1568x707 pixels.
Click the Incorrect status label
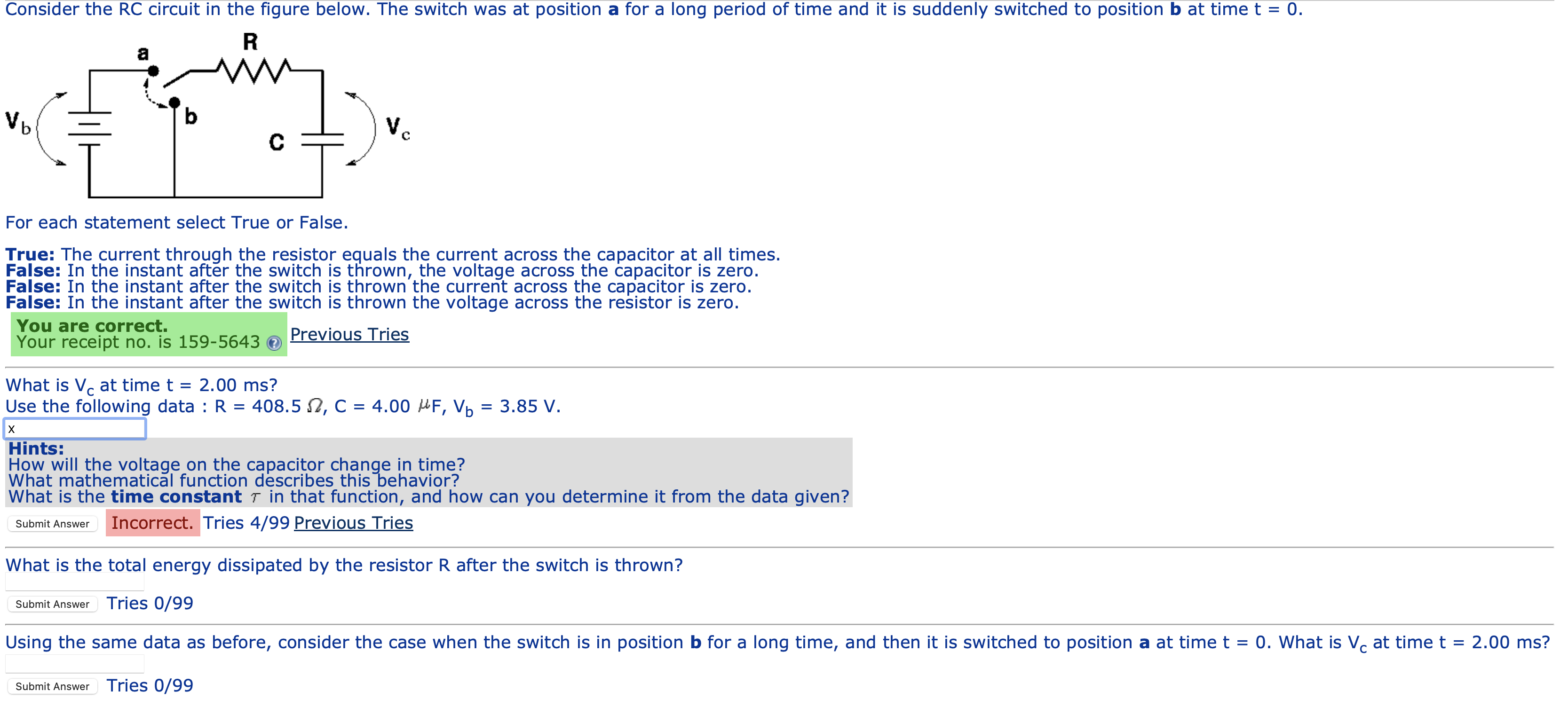pyautogui.click(x=153, y=522)
